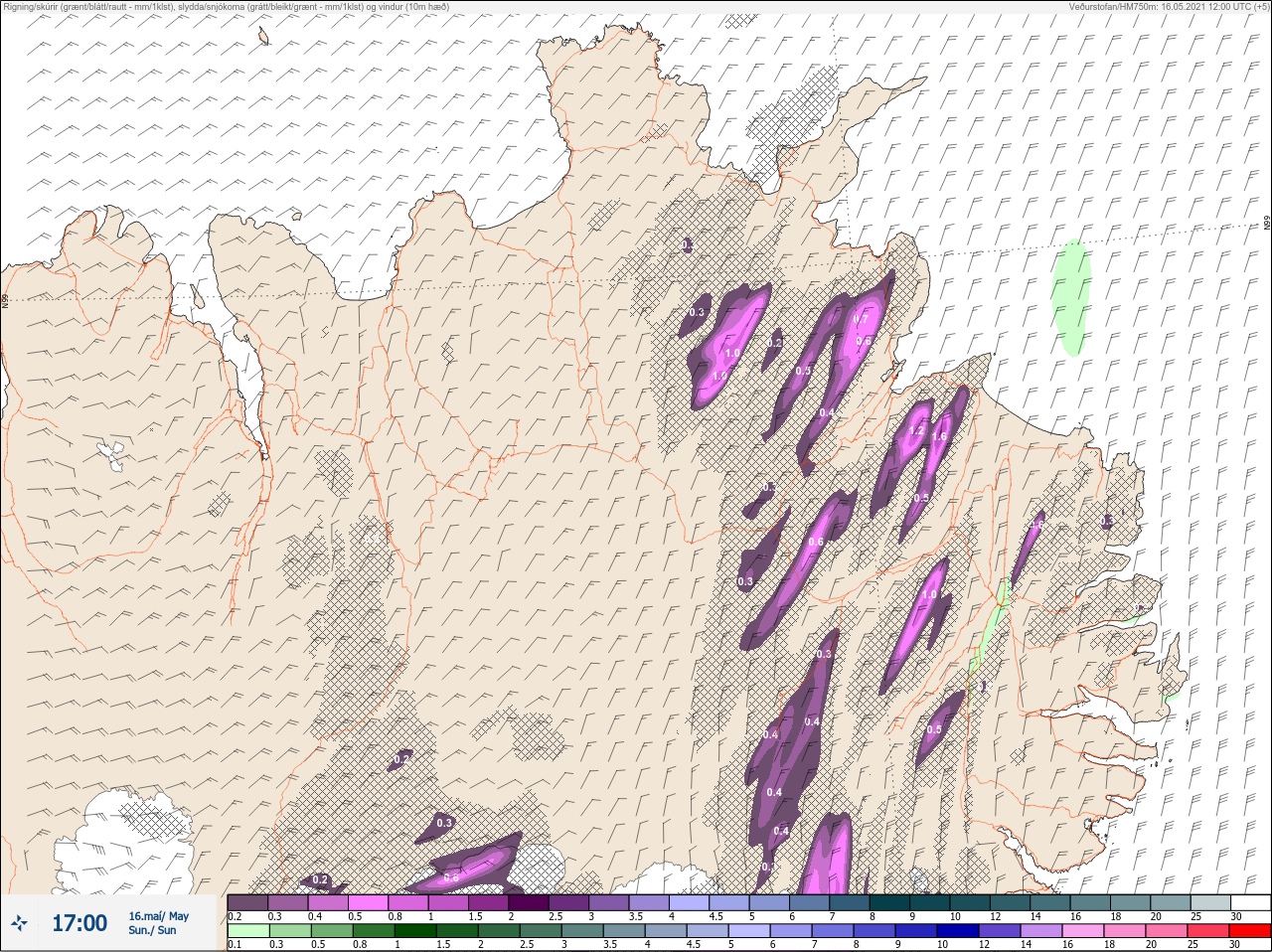The height and width of the screenshot is (952, 1272).
Task: Click the date text "16.maí/ May"
Action: [159, 916]
